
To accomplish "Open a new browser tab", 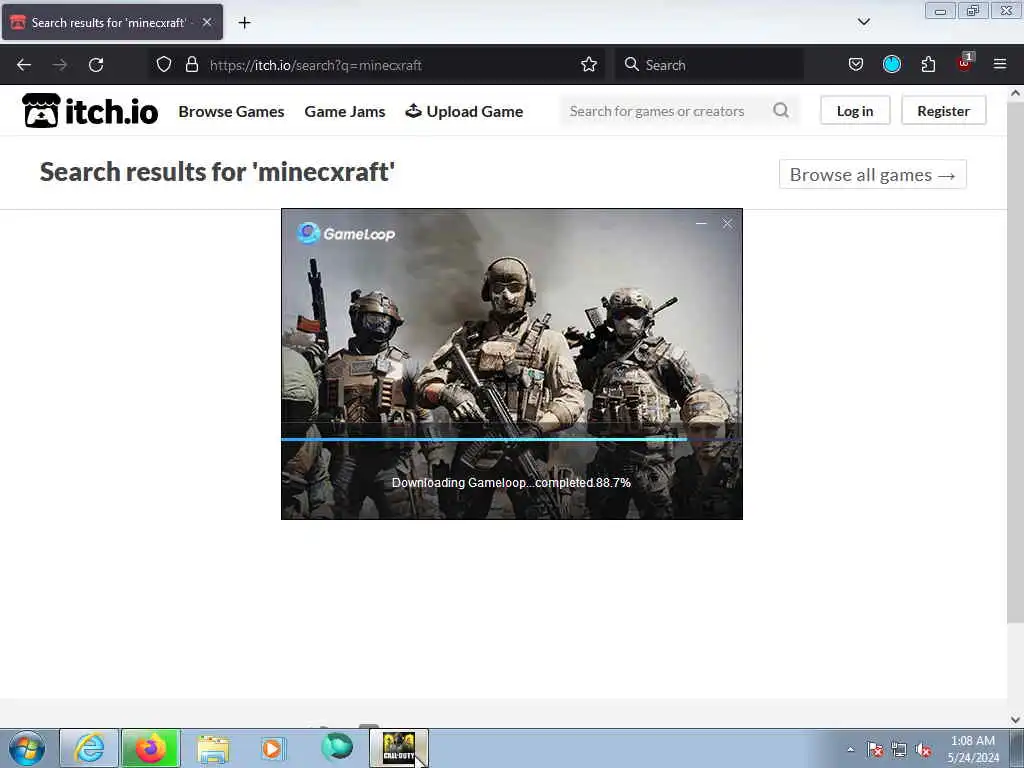I will 244,23.
